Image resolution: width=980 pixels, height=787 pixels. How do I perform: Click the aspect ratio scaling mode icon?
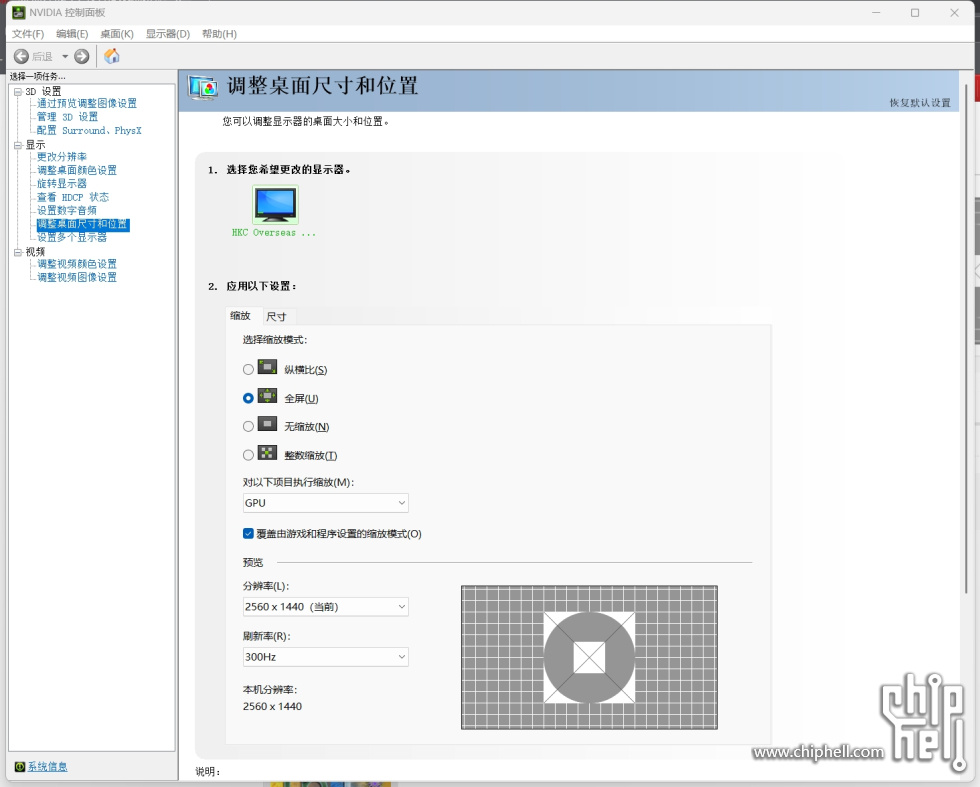point(268,367)
